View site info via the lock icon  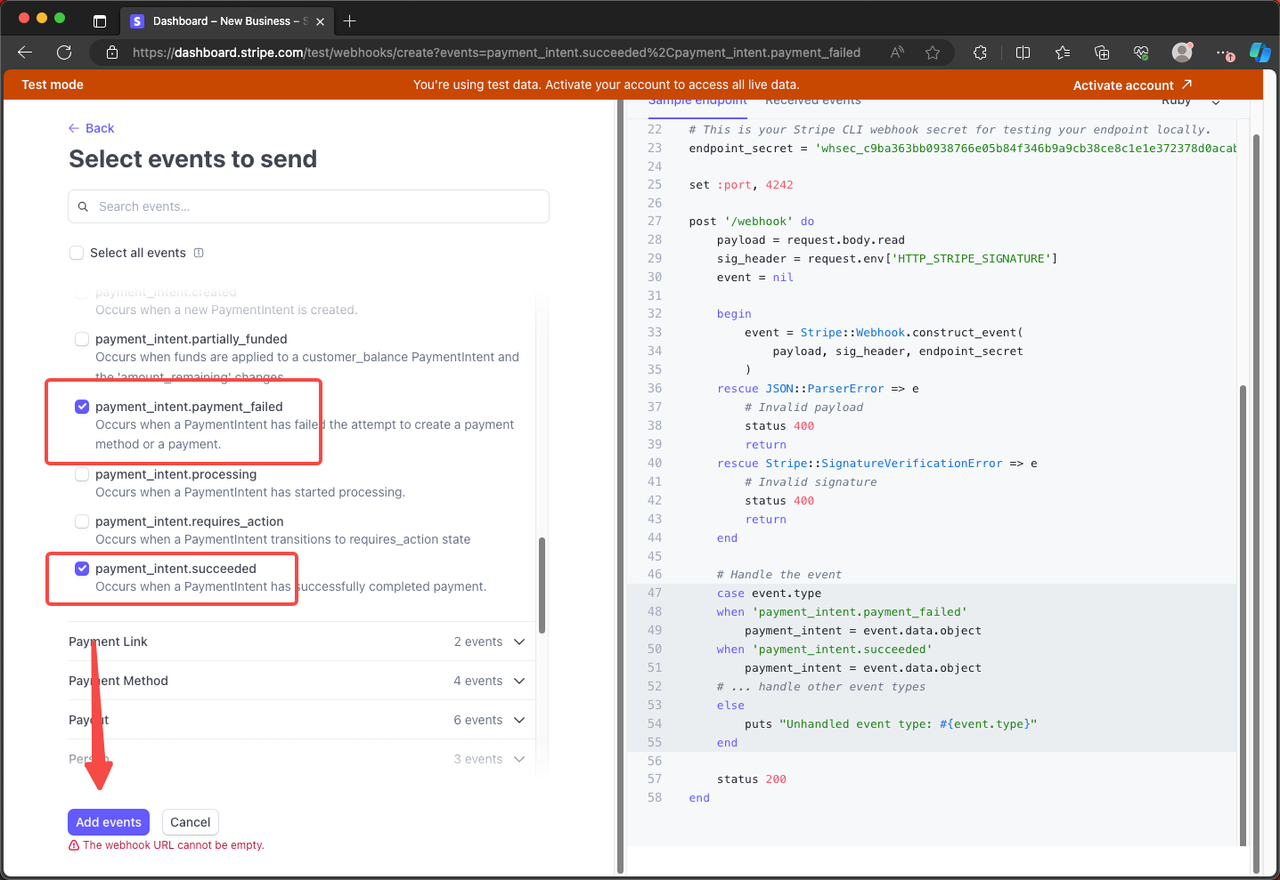[x=112, y=53]
